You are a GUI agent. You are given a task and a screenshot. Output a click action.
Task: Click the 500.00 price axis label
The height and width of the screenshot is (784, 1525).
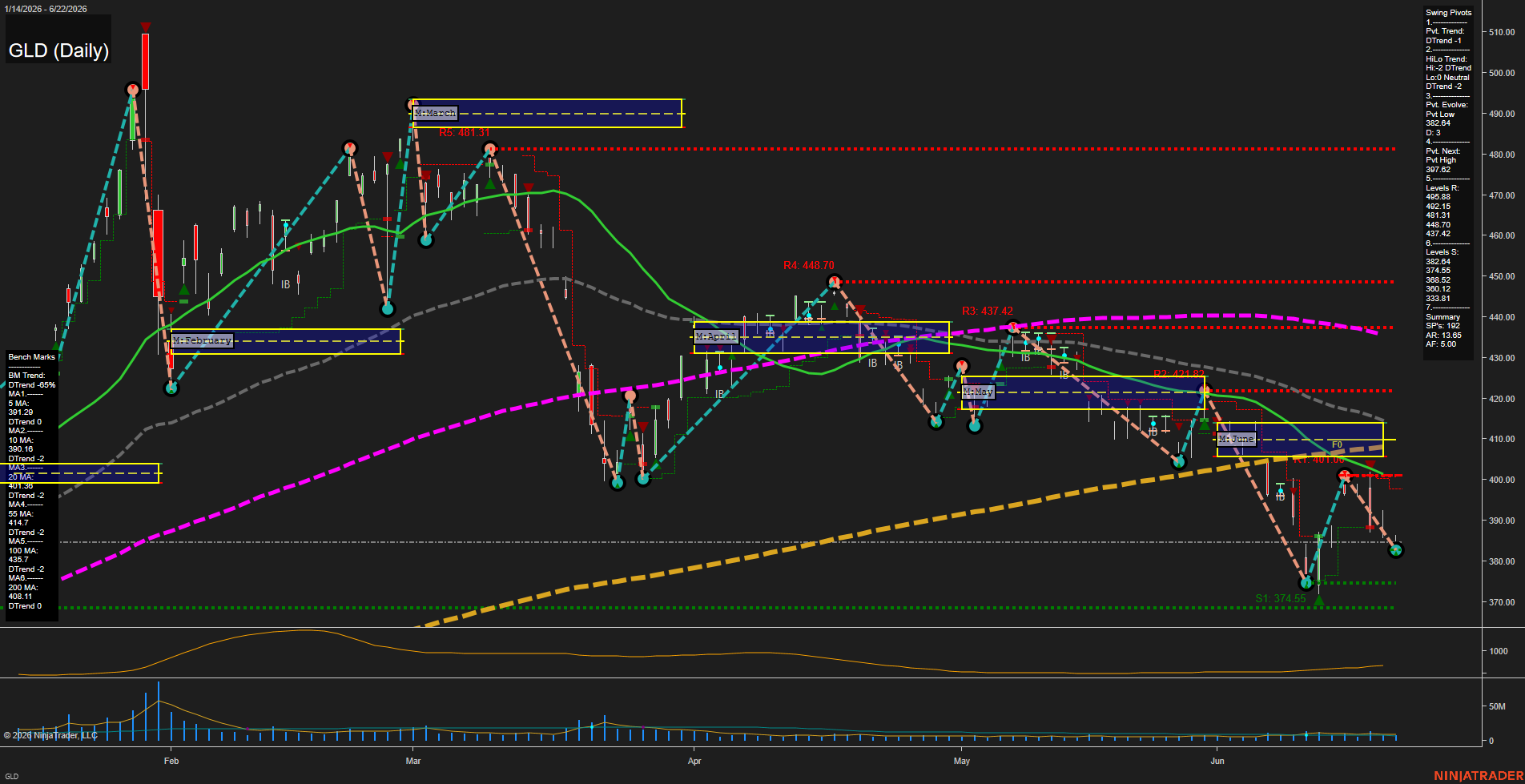pyautogui.click(x=1502, y=73)
